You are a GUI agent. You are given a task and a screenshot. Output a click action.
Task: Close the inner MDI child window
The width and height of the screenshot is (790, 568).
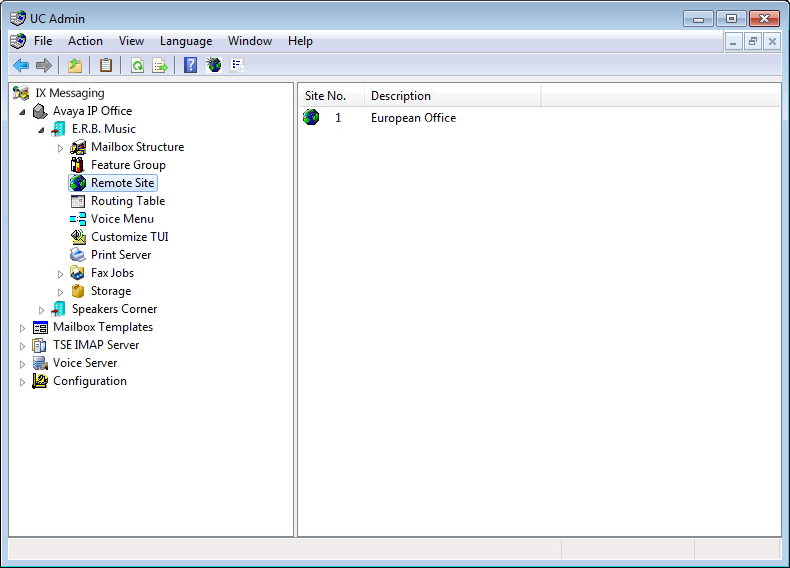click(x=772, y=42)
